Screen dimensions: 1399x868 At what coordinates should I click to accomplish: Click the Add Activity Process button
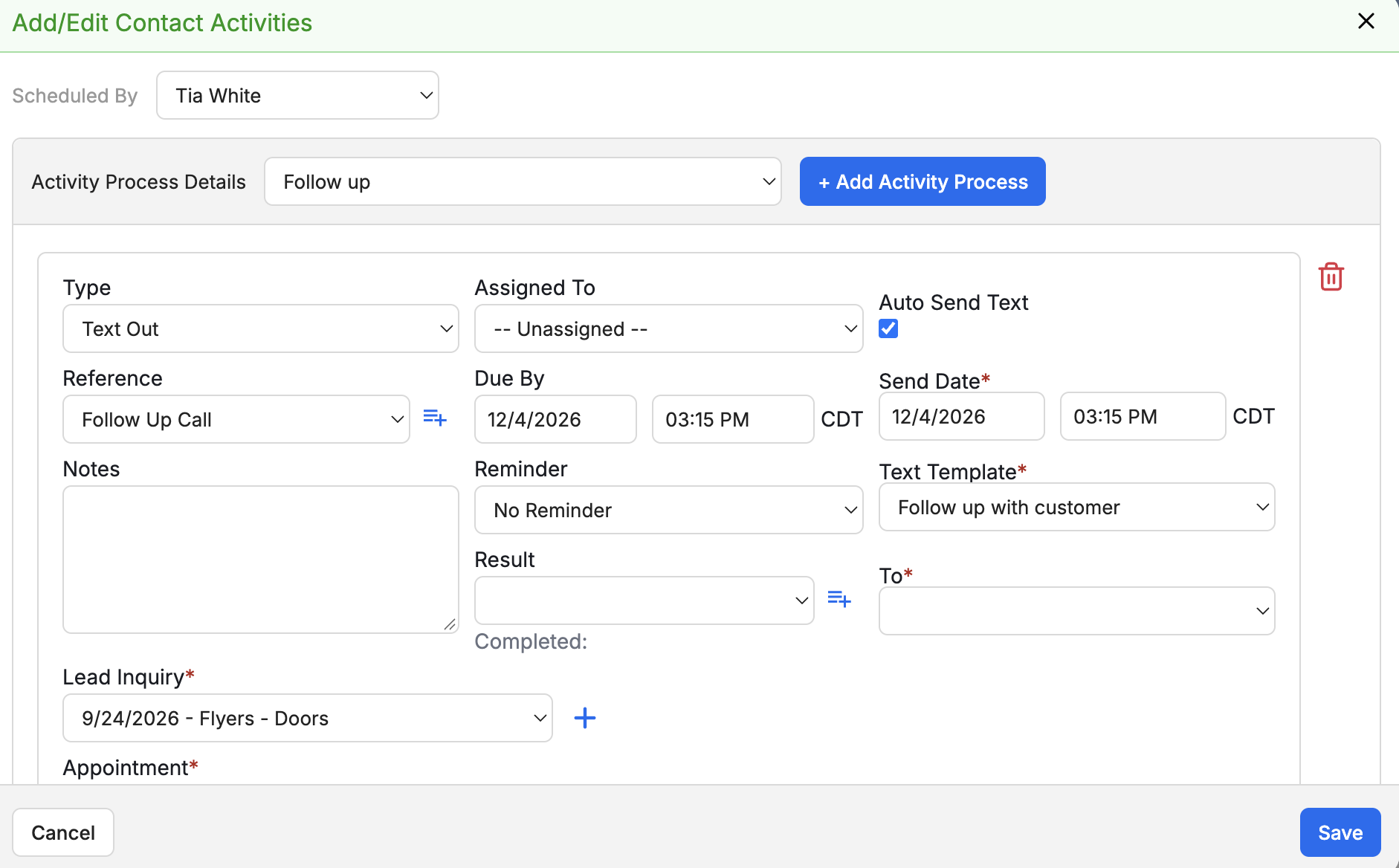click(x=923, y=181)
